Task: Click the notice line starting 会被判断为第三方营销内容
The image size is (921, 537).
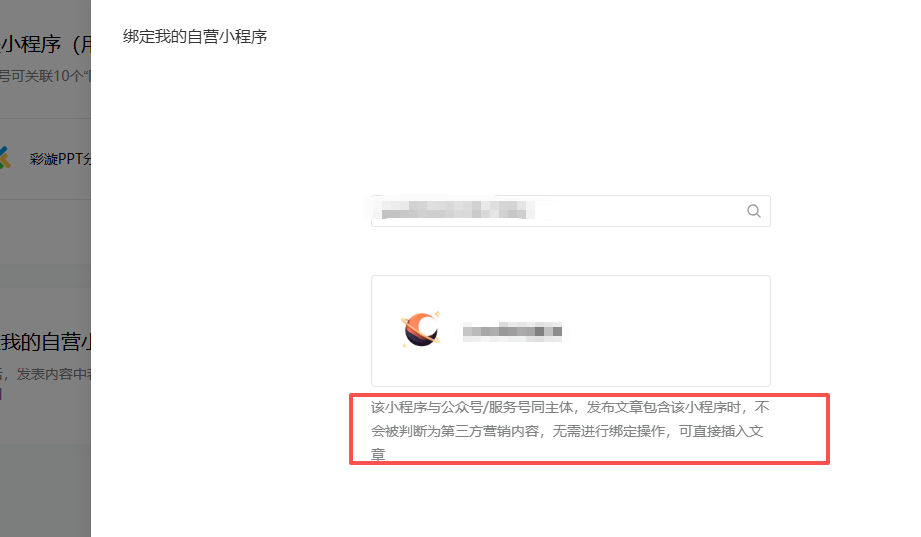Action: click(567, 431)
